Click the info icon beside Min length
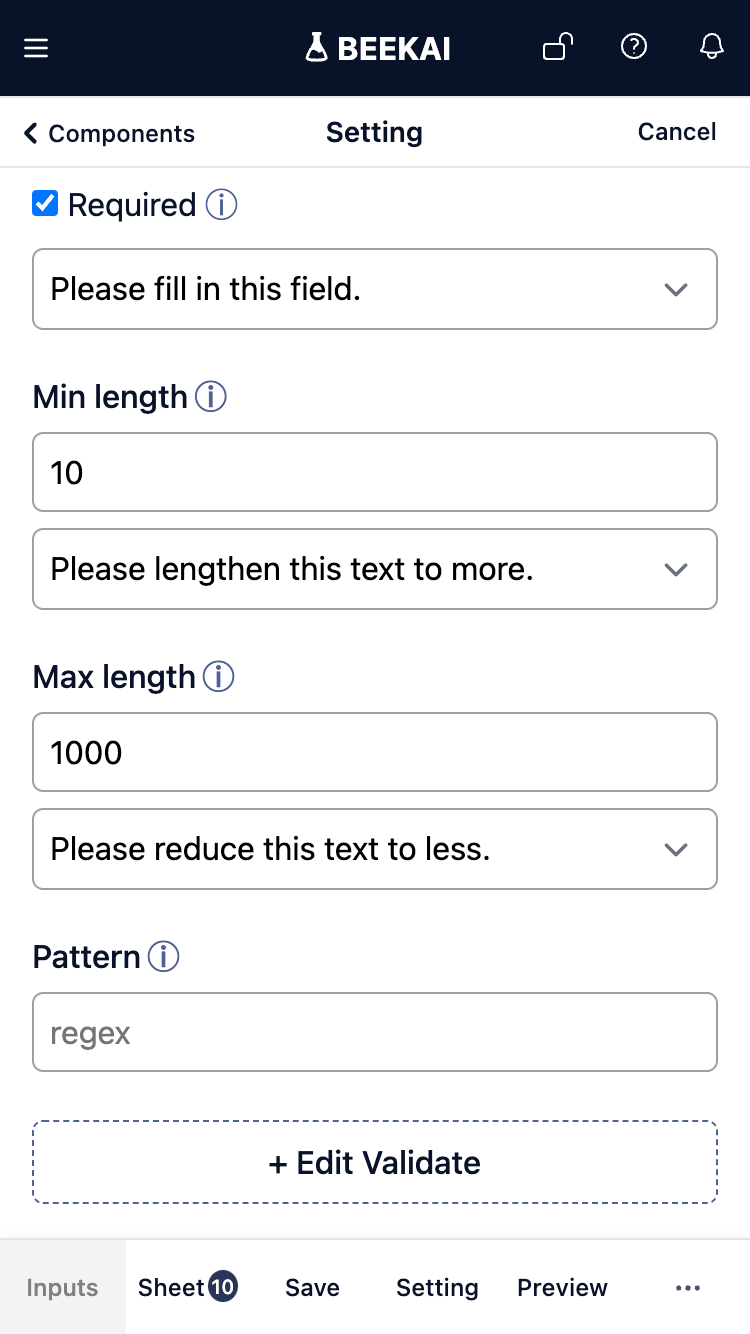 click(210, 397)
